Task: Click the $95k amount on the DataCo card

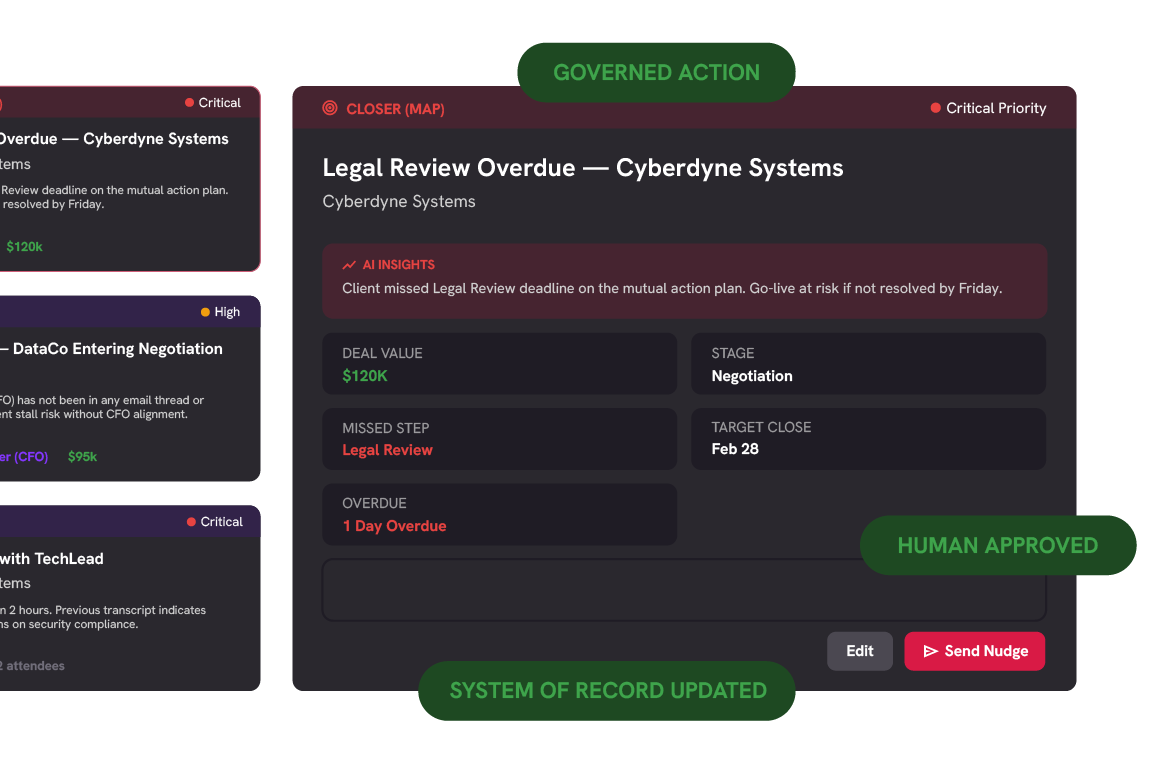Action: click(x=82, y=456)
